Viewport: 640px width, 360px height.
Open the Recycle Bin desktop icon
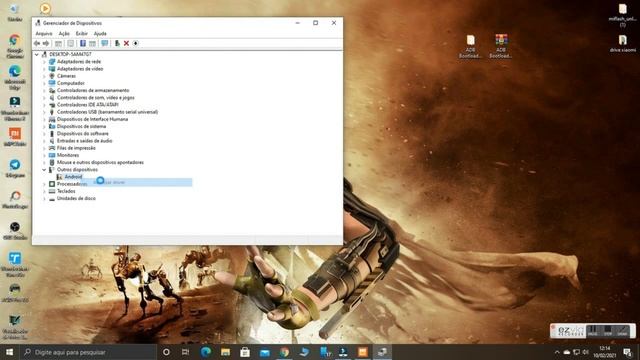15,12
